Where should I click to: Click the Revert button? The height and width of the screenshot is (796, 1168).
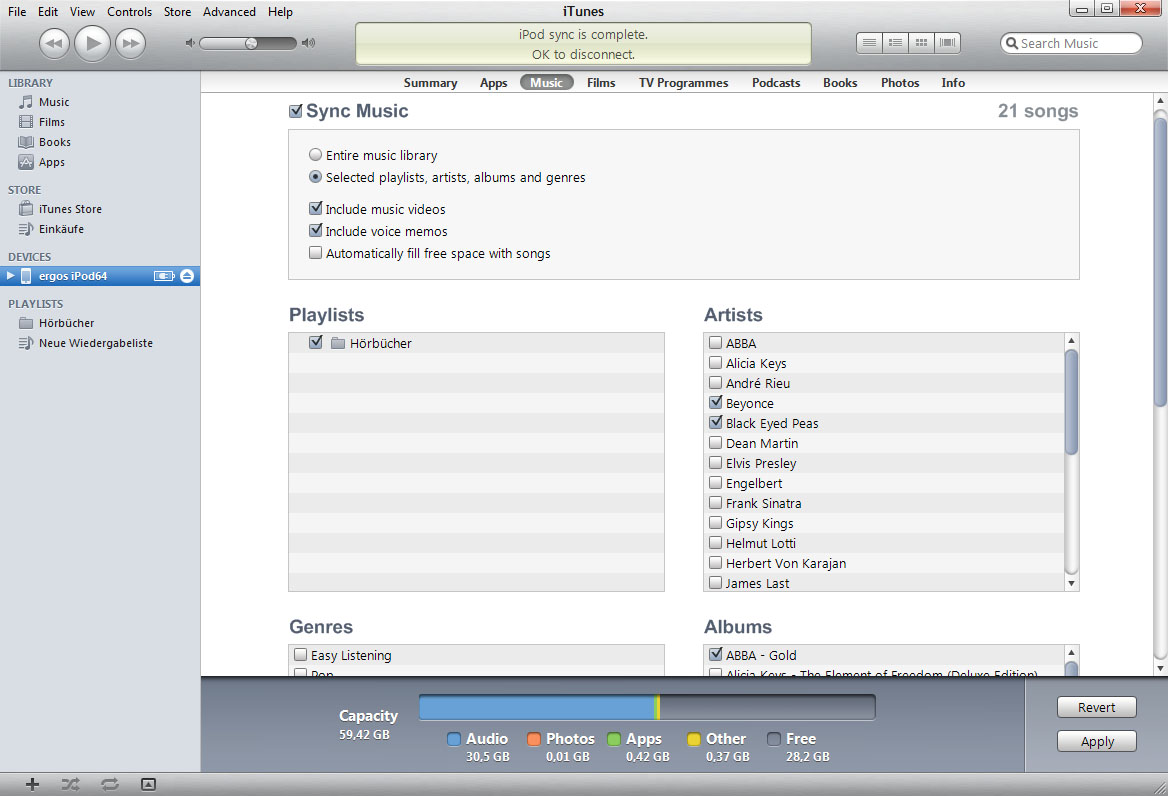click(x=1096, y=707)
